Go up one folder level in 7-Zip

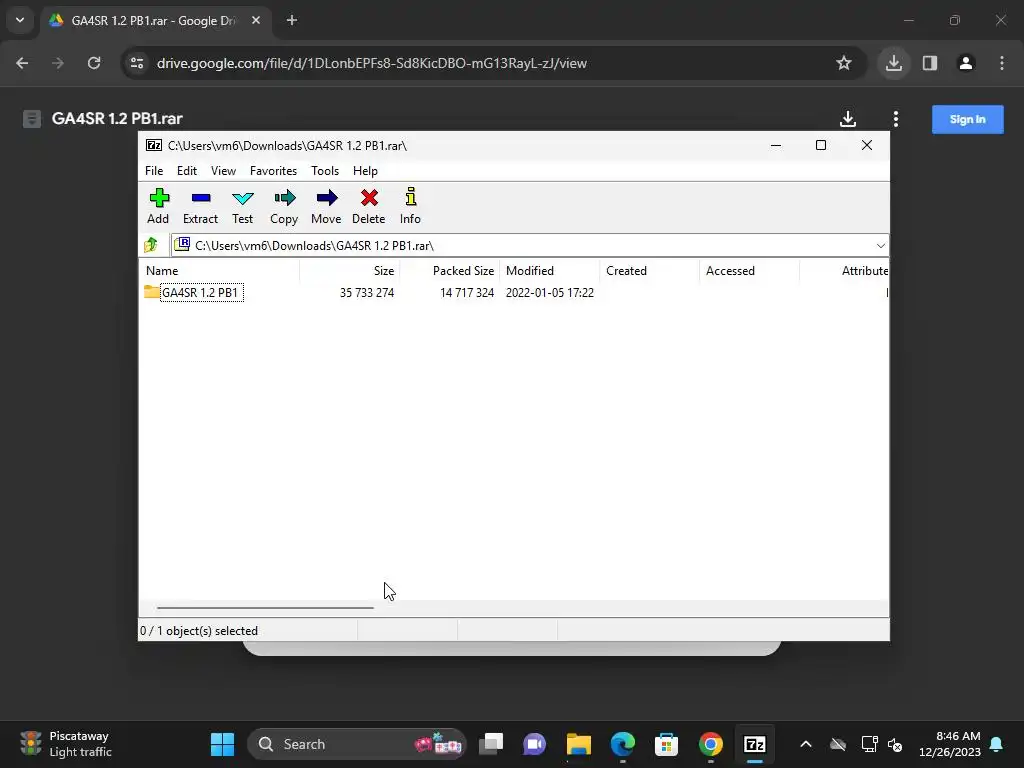(151, 246)
